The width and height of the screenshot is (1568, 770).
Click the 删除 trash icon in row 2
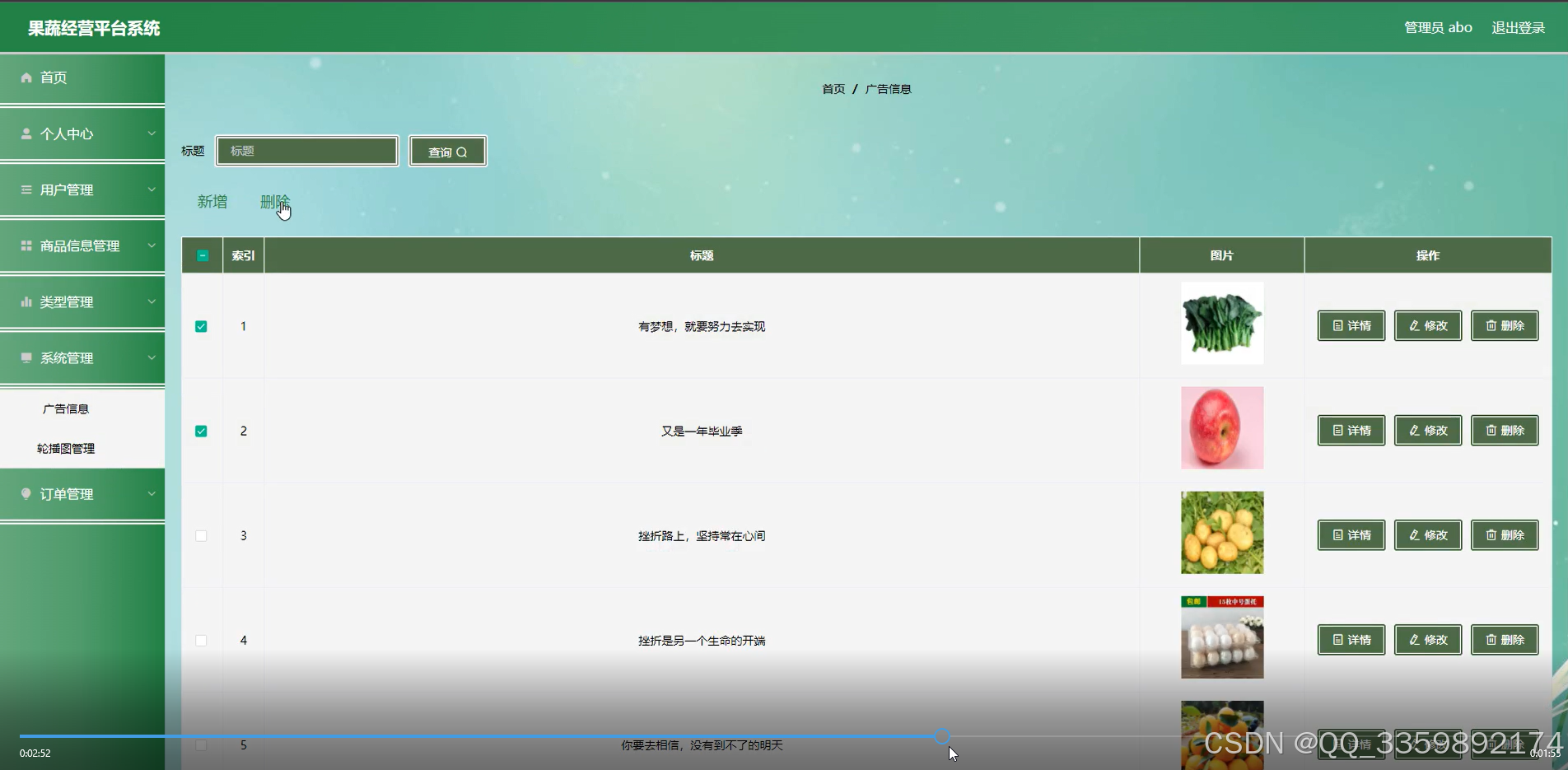[1491, 431]
